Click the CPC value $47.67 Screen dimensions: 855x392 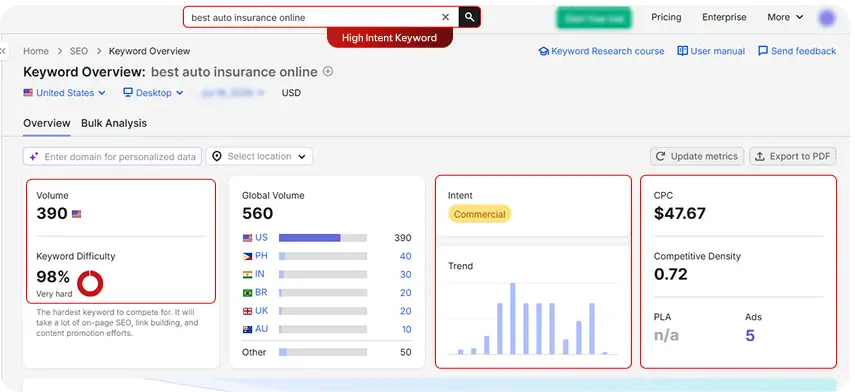pos(679,213)
